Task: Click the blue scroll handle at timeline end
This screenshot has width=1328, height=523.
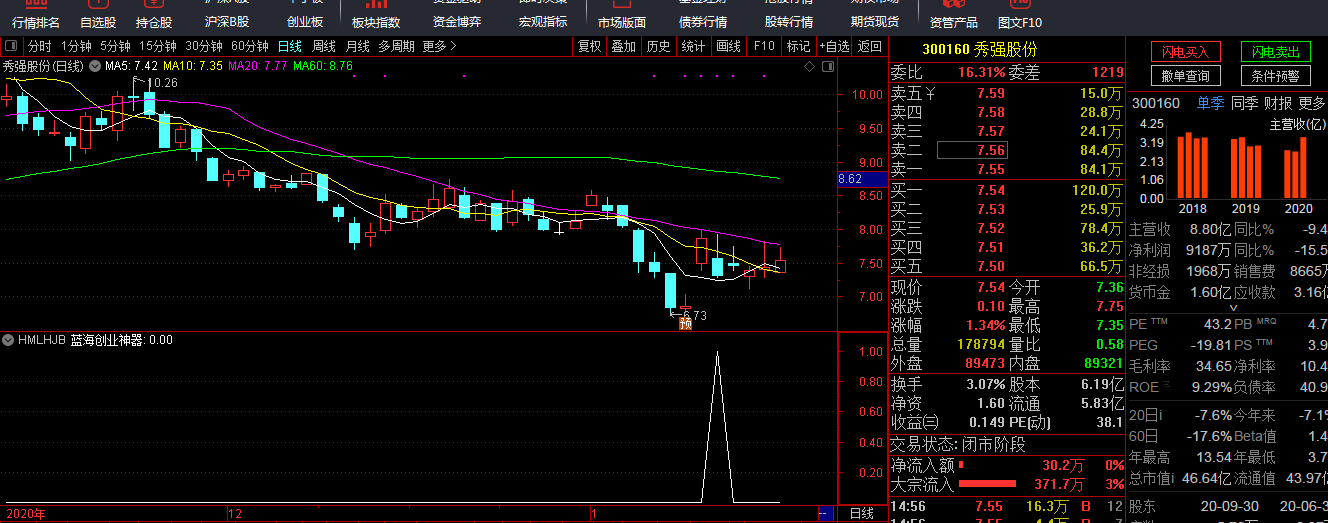Action: coord(824,513)
